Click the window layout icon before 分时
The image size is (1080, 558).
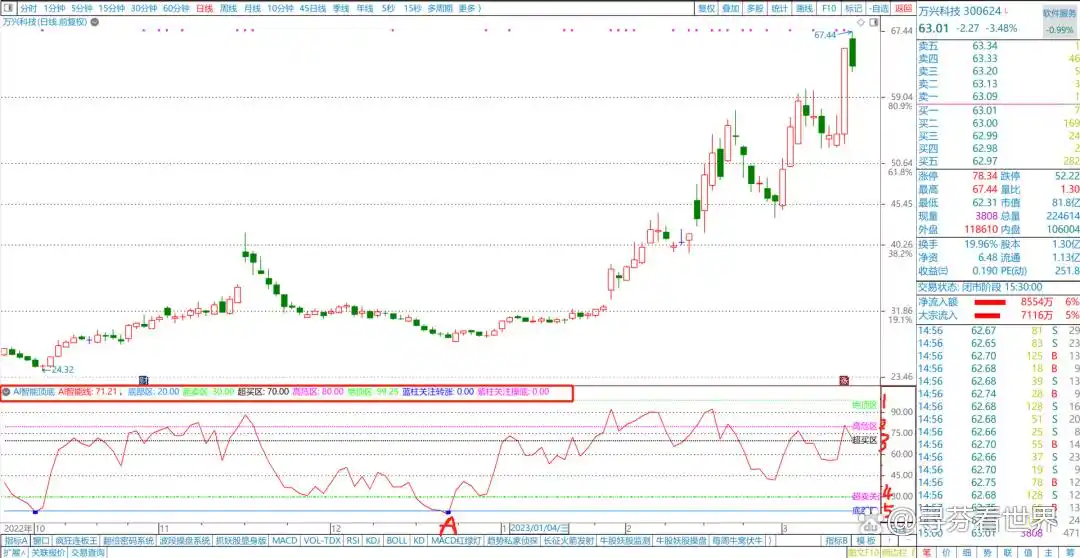pos(9,8)
